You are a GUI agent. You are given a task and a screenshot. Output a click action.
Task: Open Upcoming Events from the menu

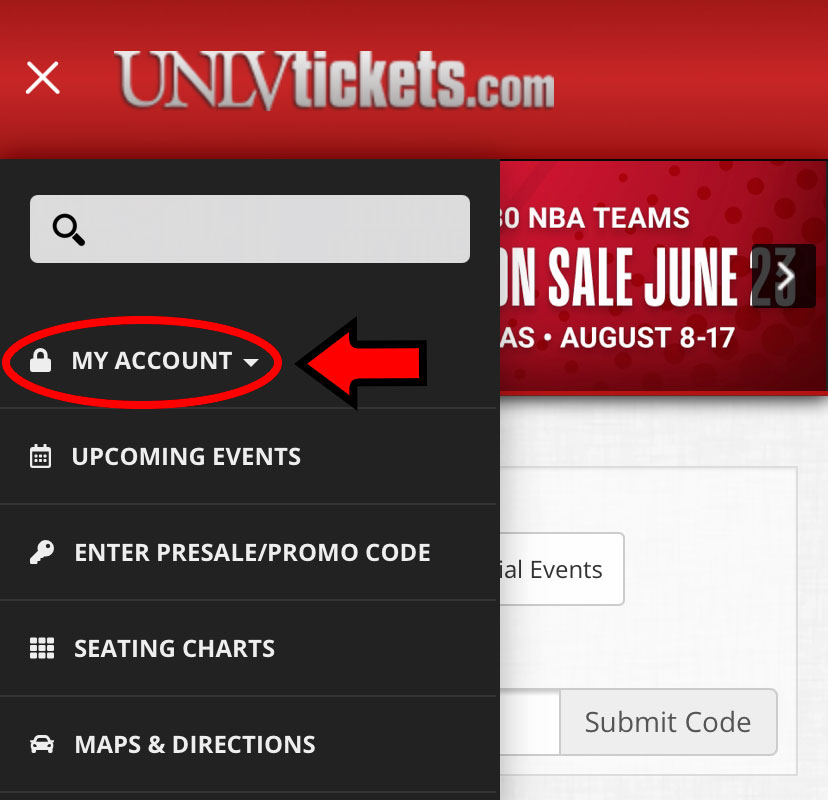[249, 457]
